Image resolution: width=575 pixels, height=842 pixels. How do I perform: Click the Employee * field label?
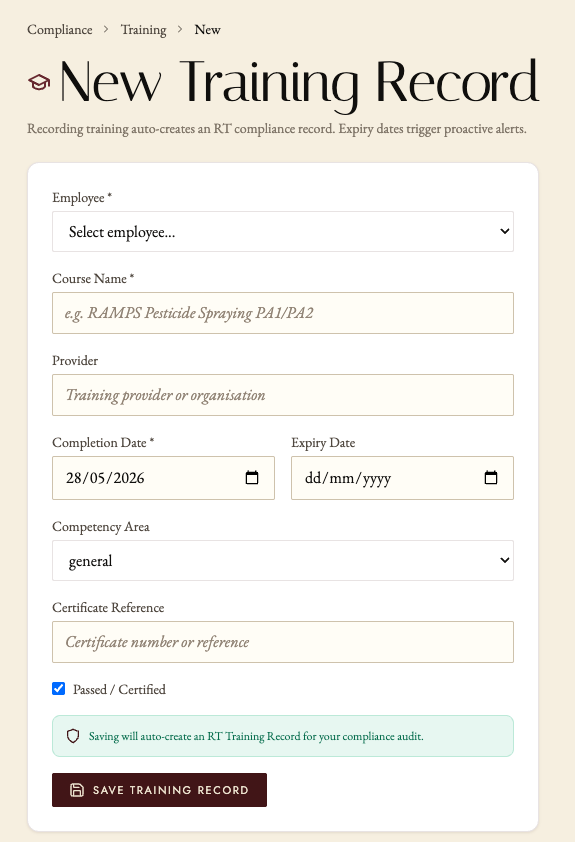(x=82, y=198)
